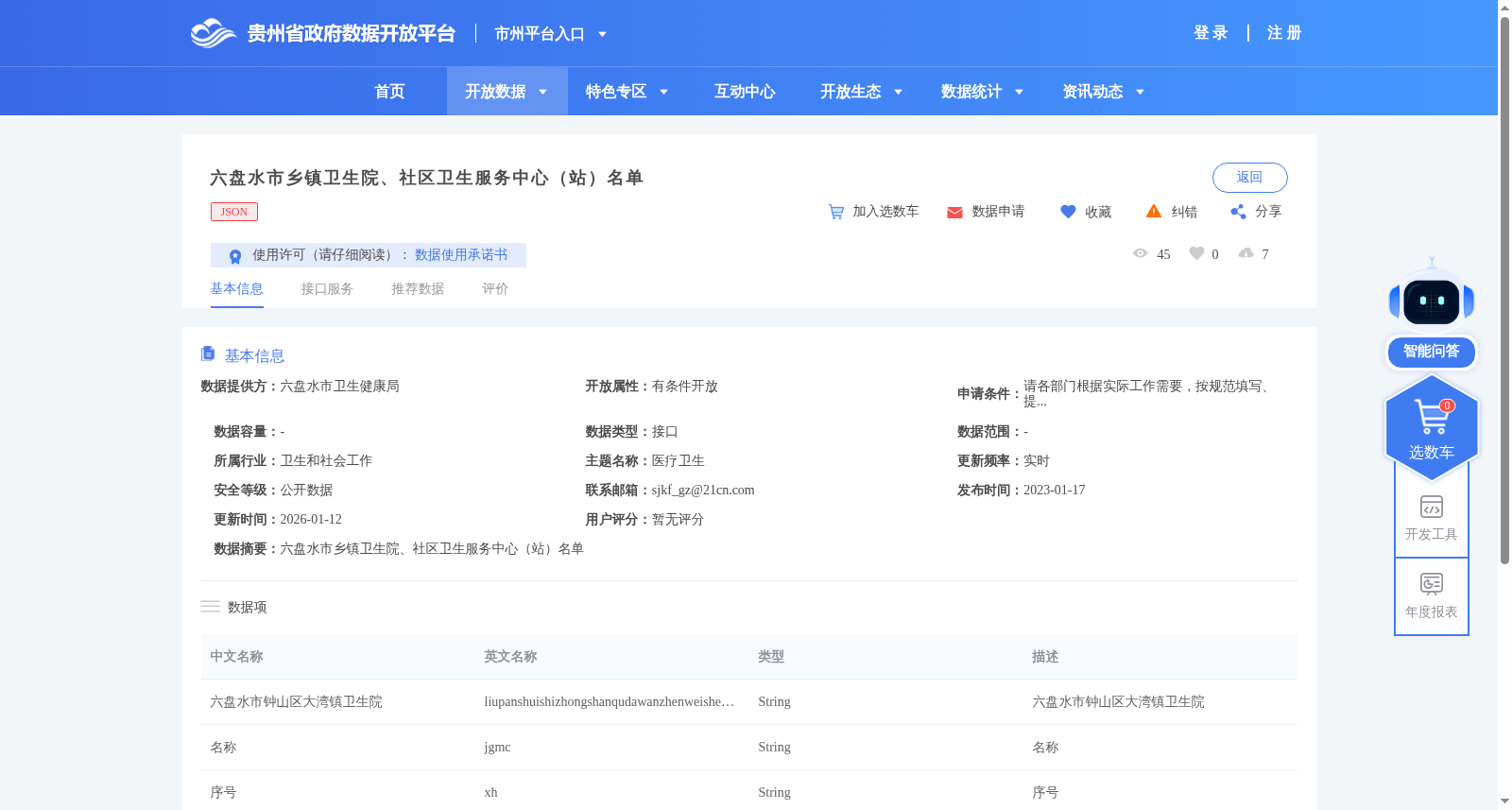1512x810 pixels.
Task: Click the 智能问答 button
Action: coord(1432,352)
